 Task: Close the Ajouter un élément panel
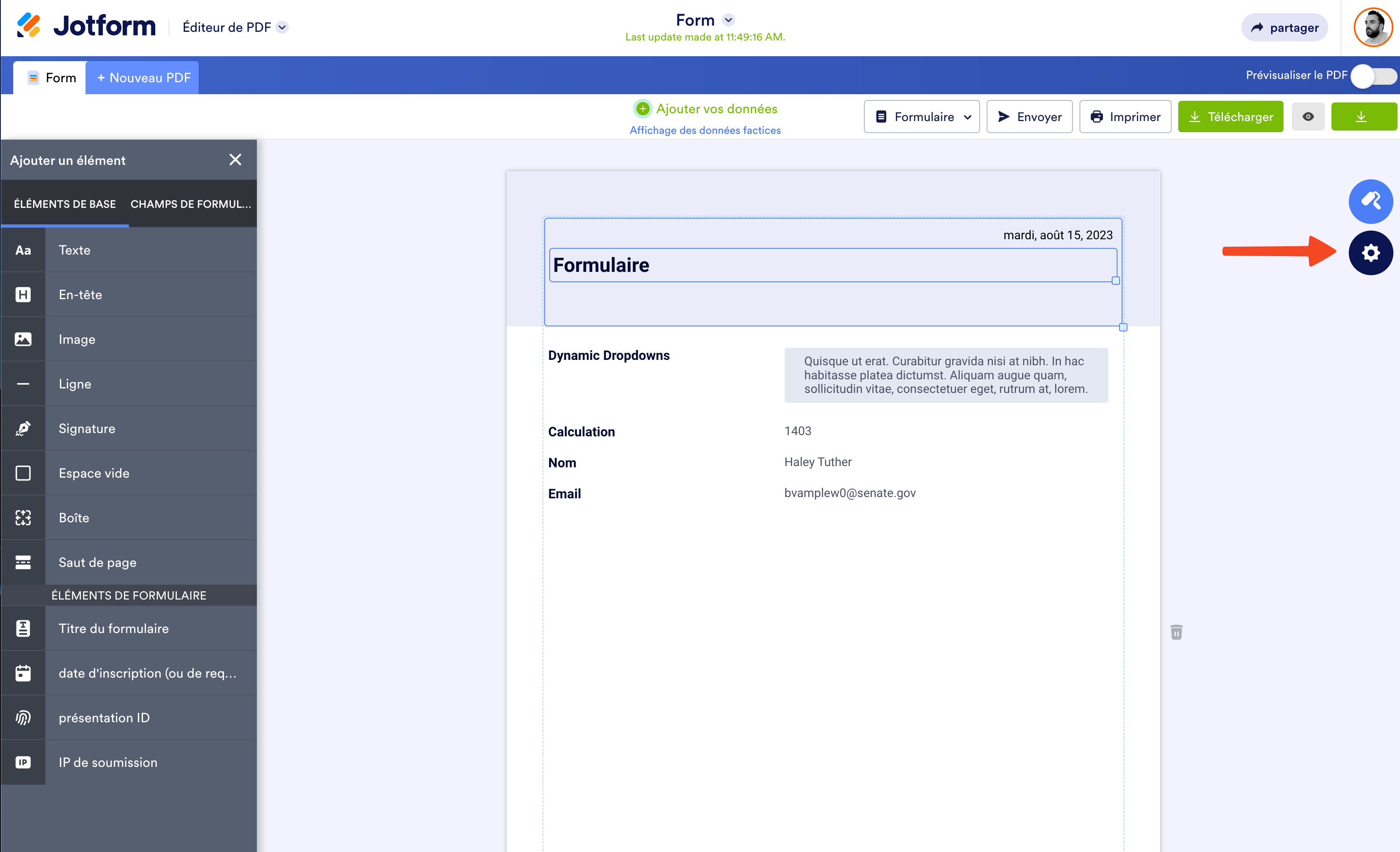(x=235, y=160)
